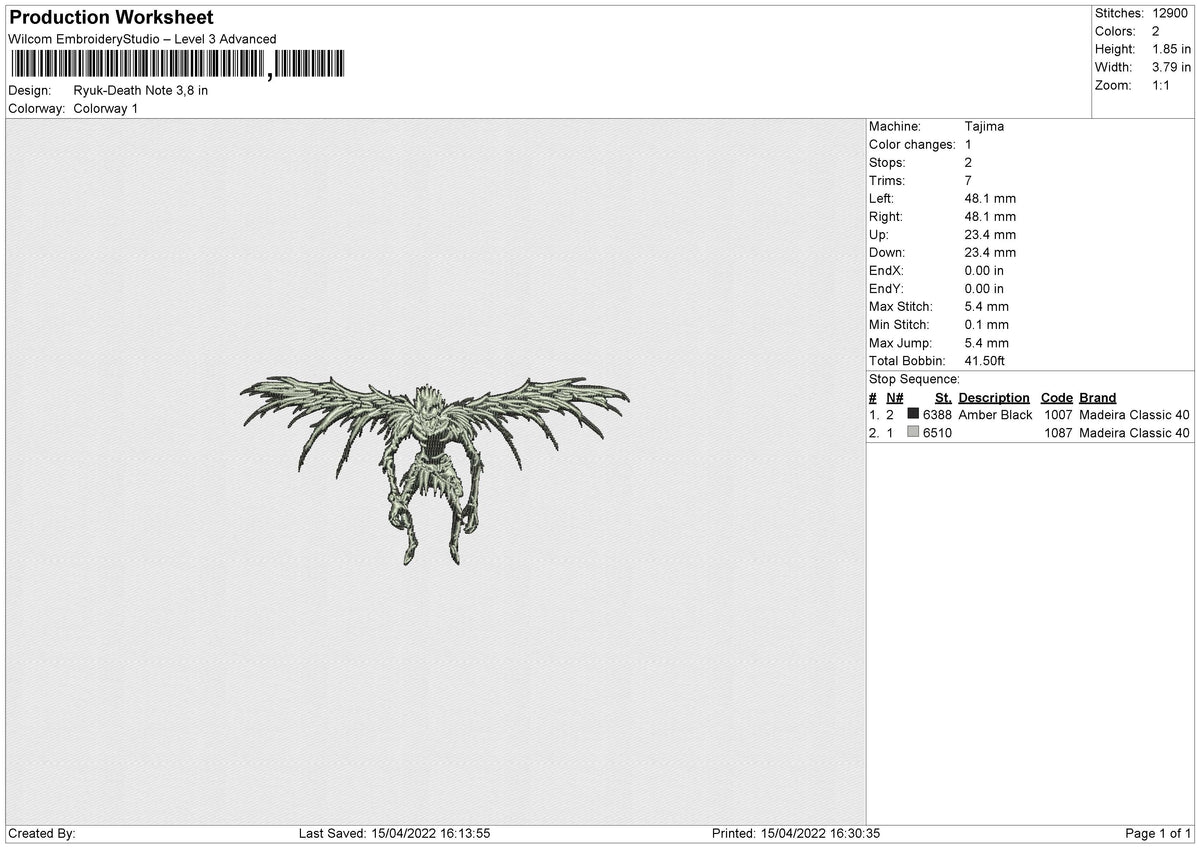Click the Production Worksheet title
1200x848 pixels.
click(111, 18)
